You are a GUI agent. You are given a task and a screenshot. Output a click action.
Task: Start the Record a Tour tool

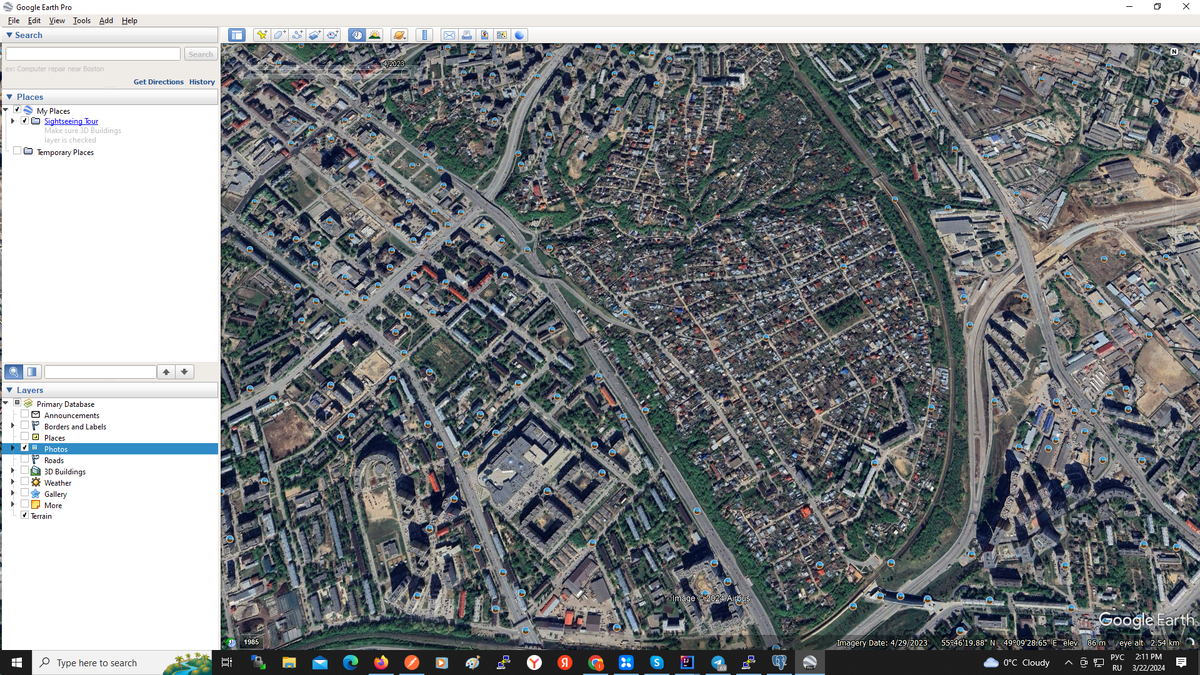coord(332,35)
